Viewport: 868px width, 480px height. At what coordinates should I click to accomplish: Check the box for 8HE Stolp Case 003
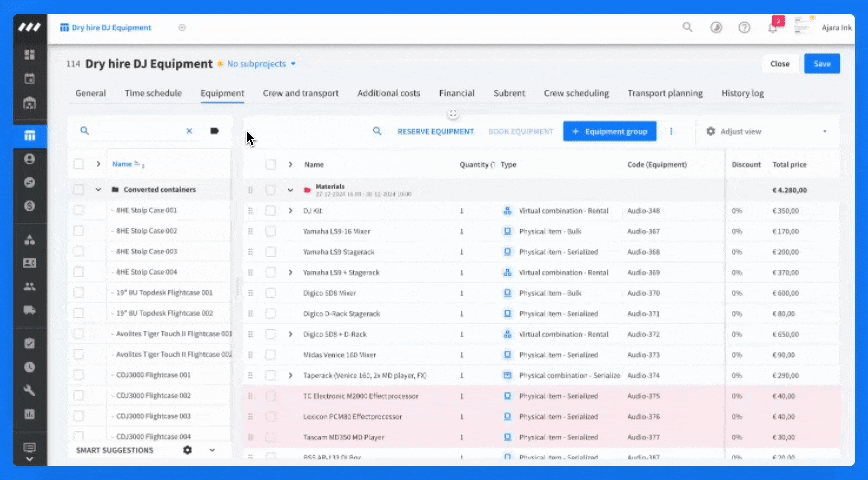(79, 251)
